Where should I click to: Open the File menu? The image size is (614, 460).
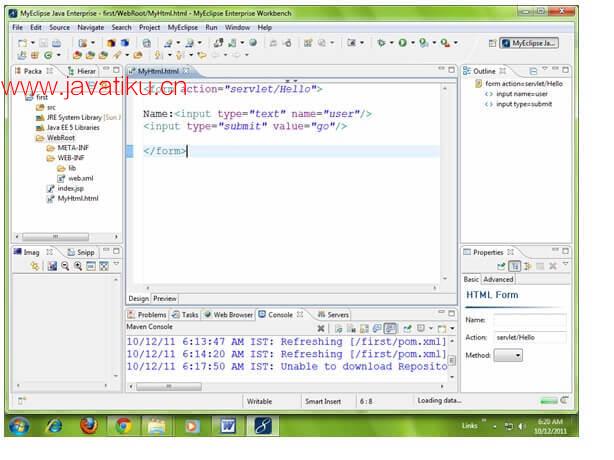(18, 27)
